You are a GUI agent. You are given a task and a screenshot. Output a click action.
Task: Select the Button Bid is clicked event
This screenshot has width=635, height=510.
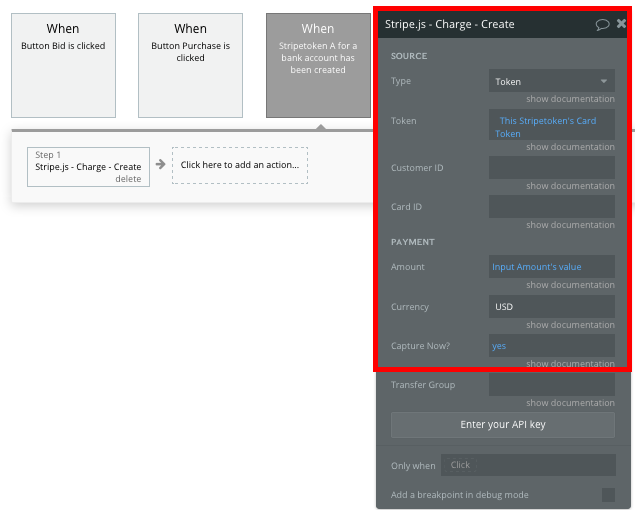(x=63, y=65)
